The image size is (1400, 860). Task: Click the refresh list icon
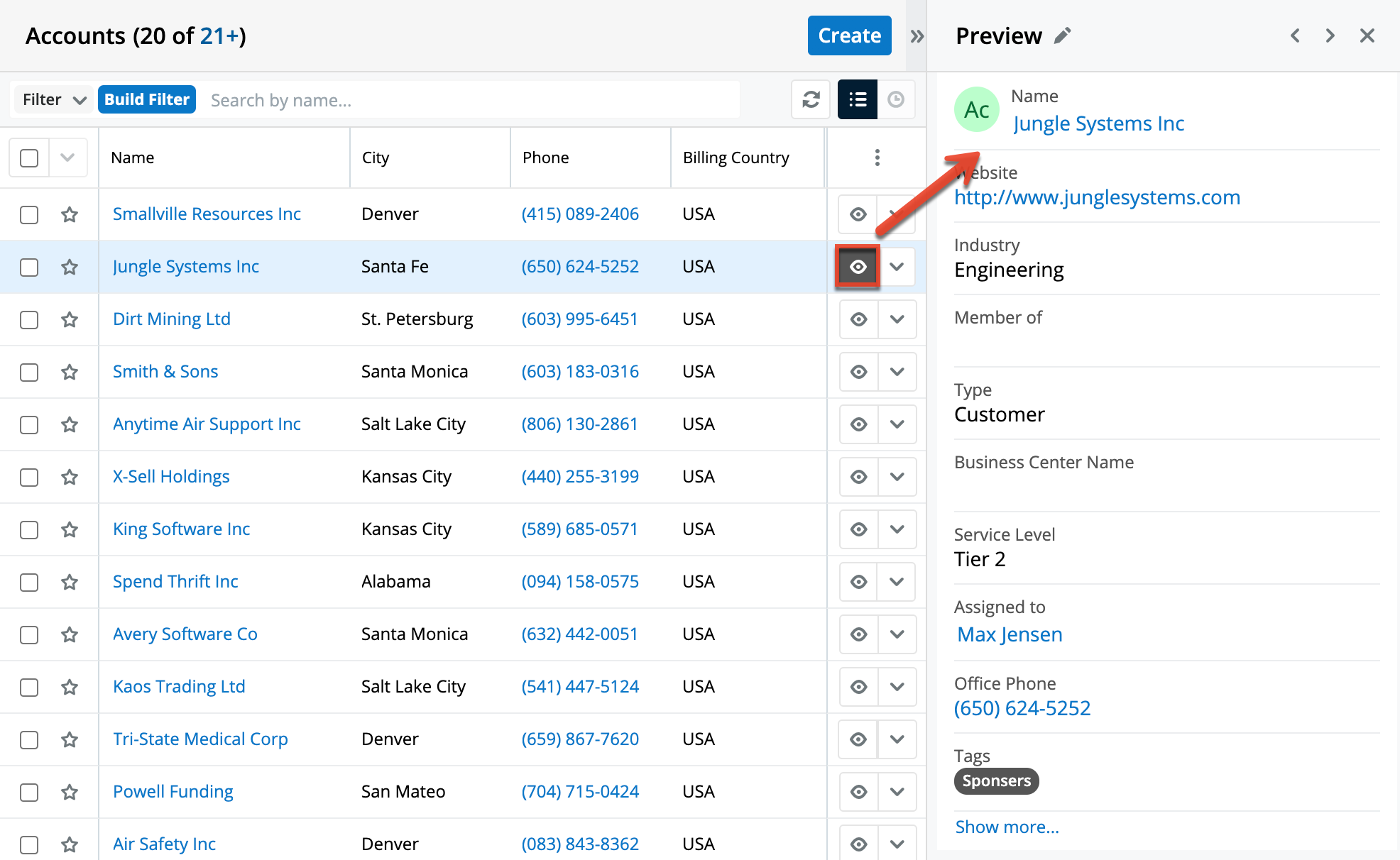point(811,99)
